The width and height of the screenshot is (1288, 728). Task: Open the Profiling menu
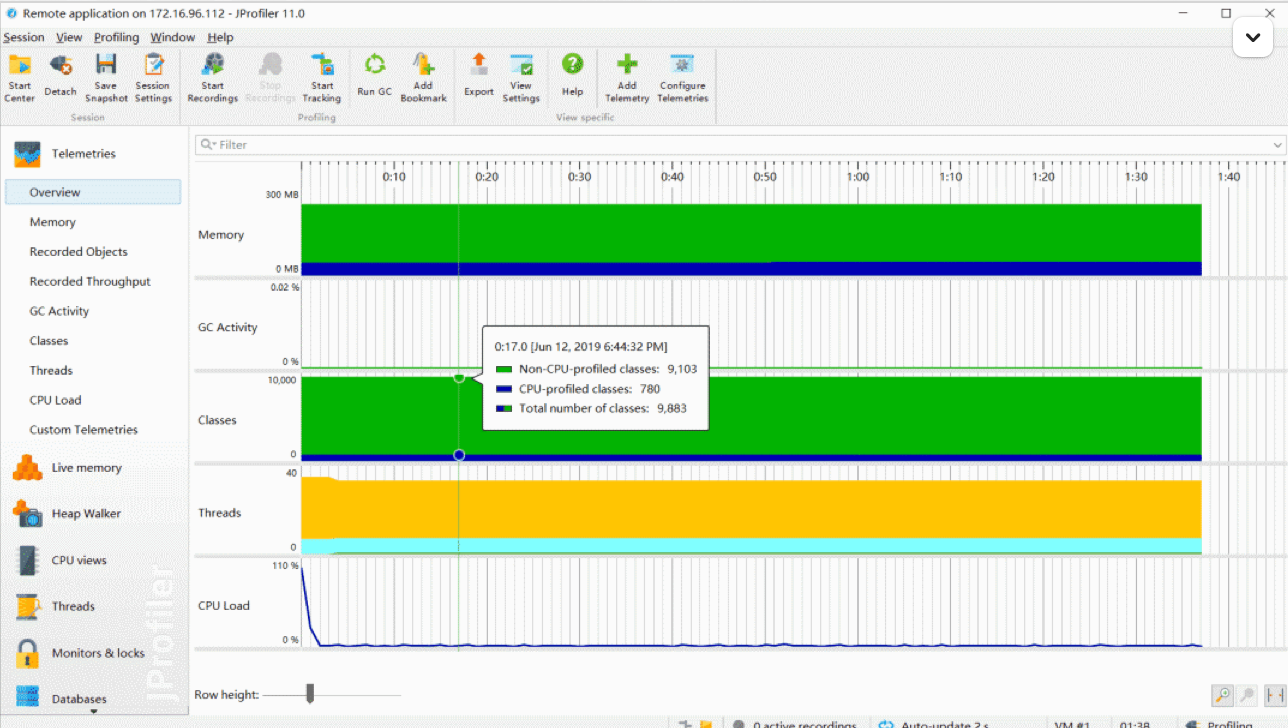pos(116,37)
